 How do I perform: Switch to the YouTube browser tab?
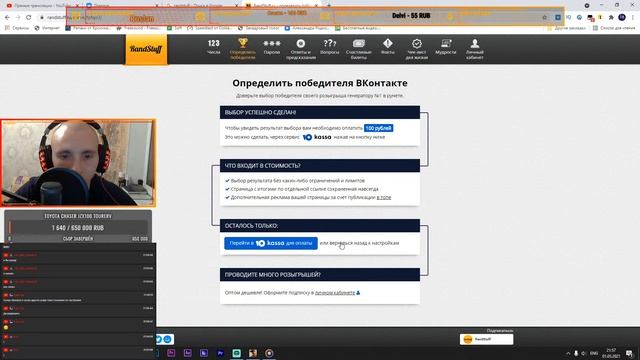coord(41,6)
